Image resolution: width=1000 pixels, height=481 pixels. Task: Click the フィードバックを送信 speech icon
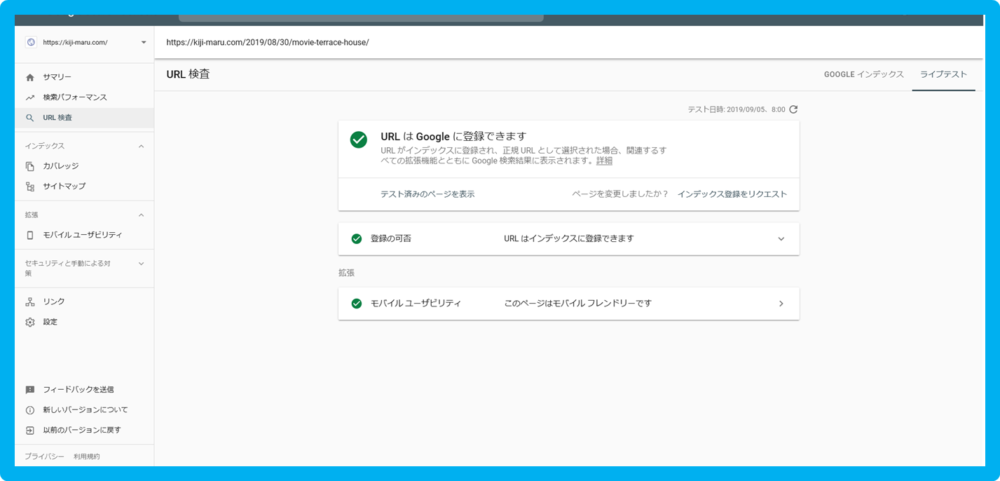(29, 389)
